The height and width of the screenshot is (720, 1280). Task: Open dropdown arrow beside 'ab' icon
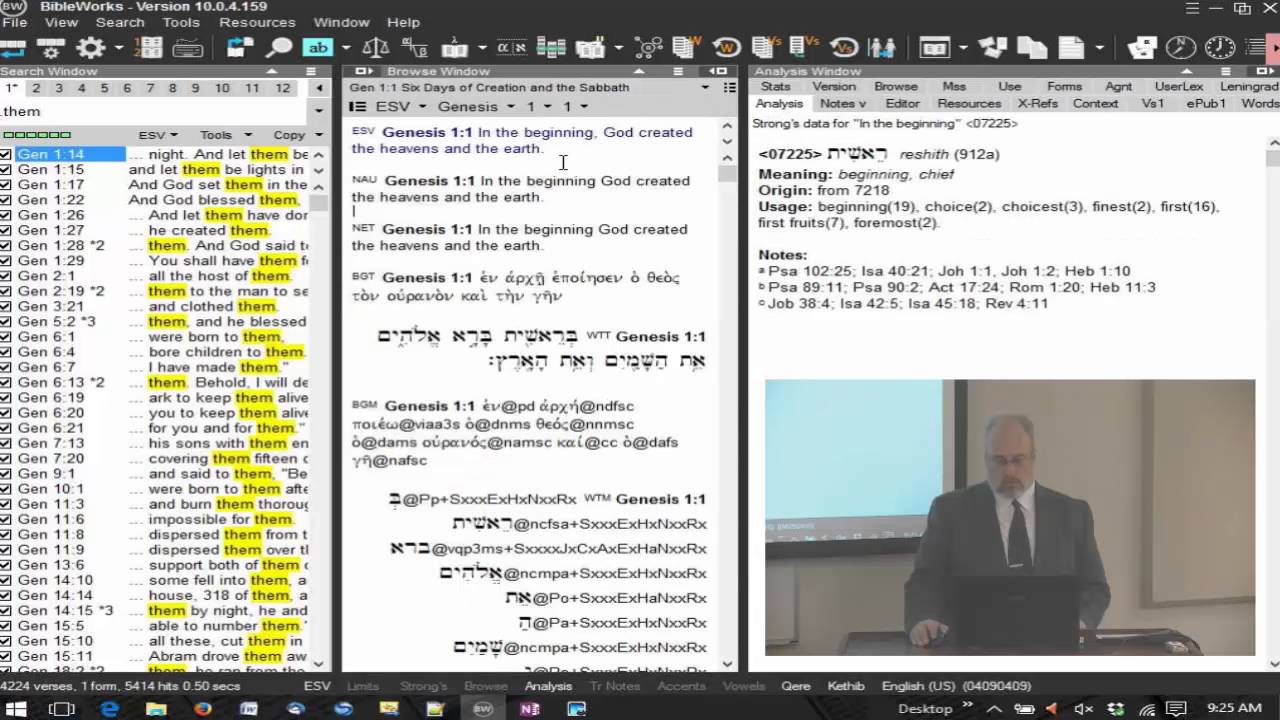[x=346, y=47]
